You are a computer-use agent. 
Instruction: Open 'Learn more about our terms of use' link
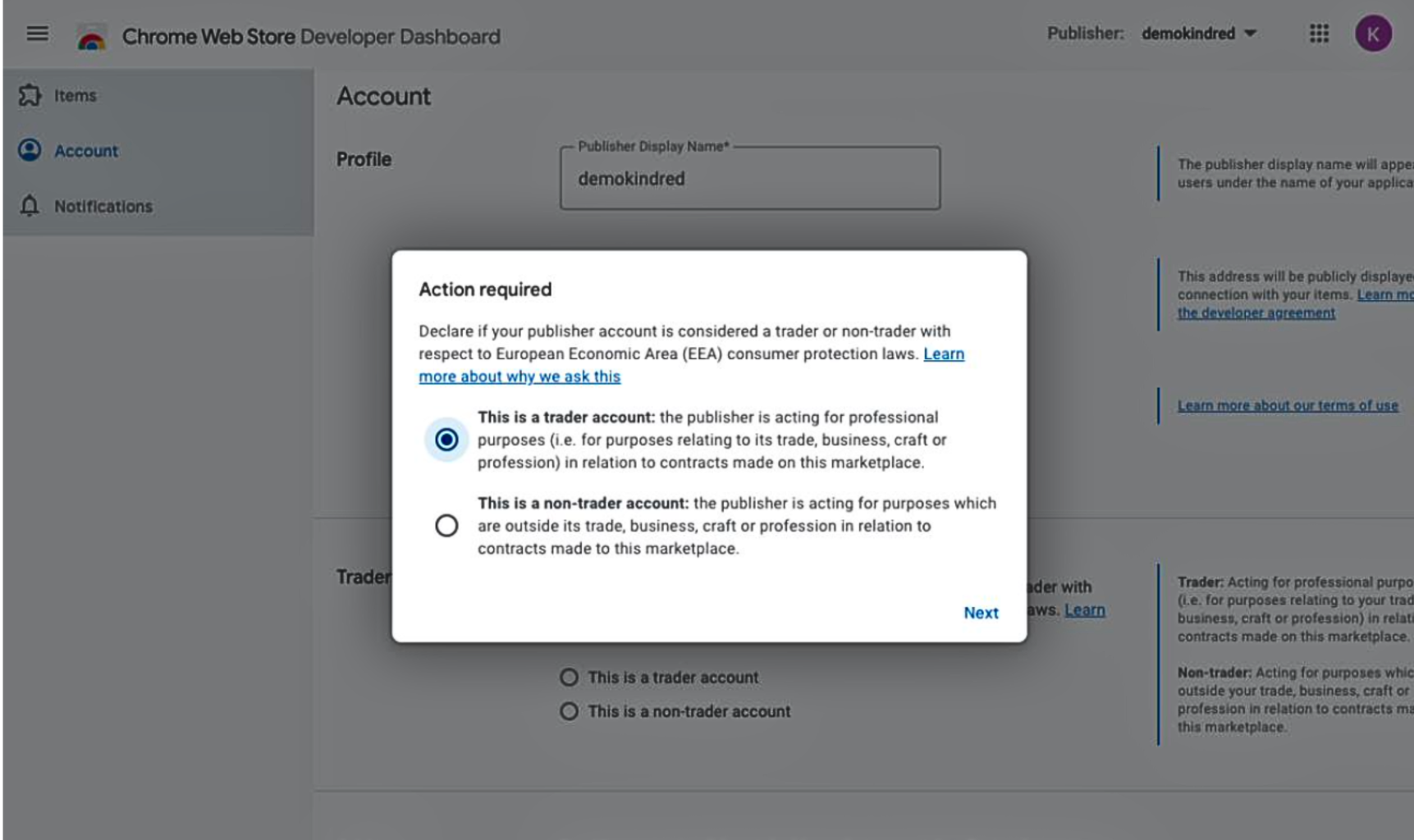1288,405
